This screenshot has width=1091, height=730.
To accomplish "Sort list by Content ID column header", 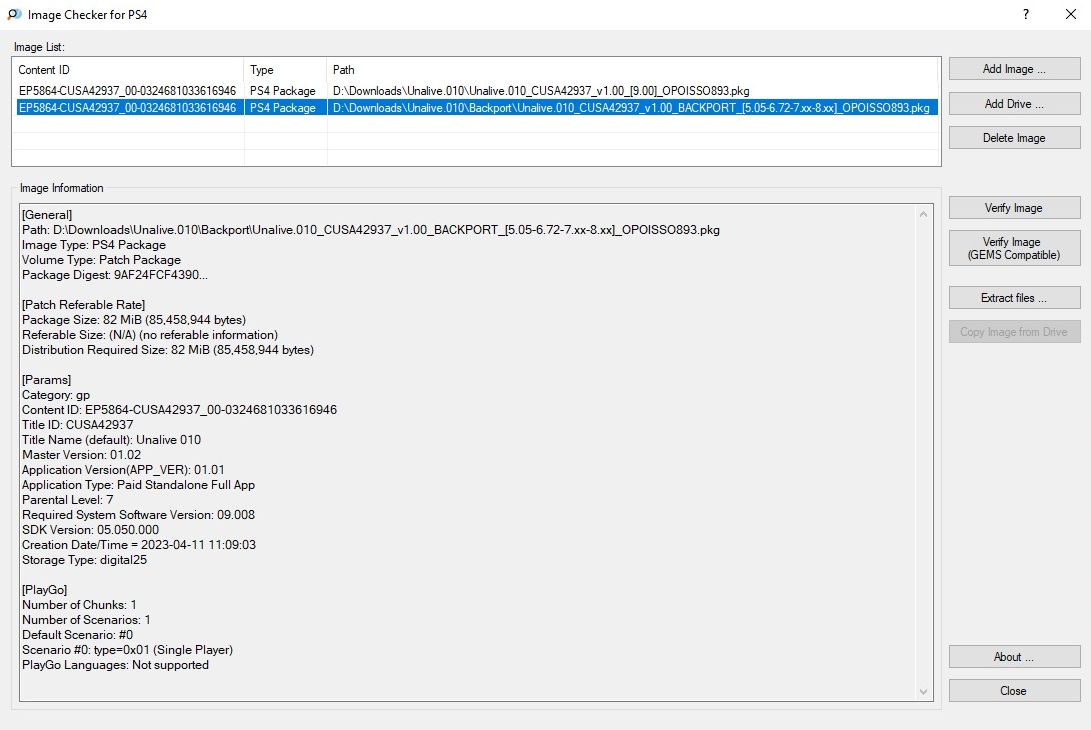I will coord(128,70).
